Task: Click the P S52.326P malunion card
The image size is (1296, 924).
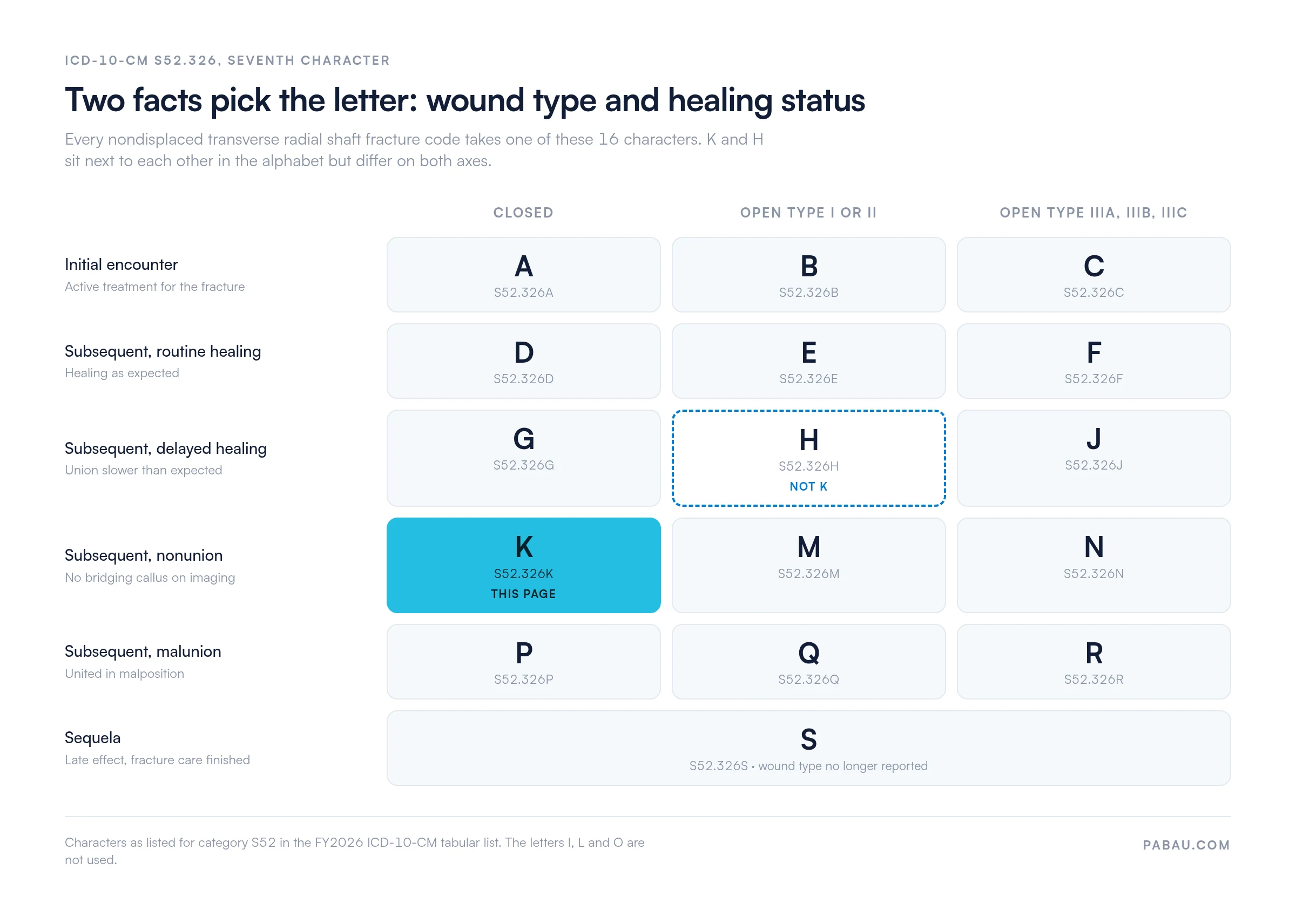Action: coord(523,662)
